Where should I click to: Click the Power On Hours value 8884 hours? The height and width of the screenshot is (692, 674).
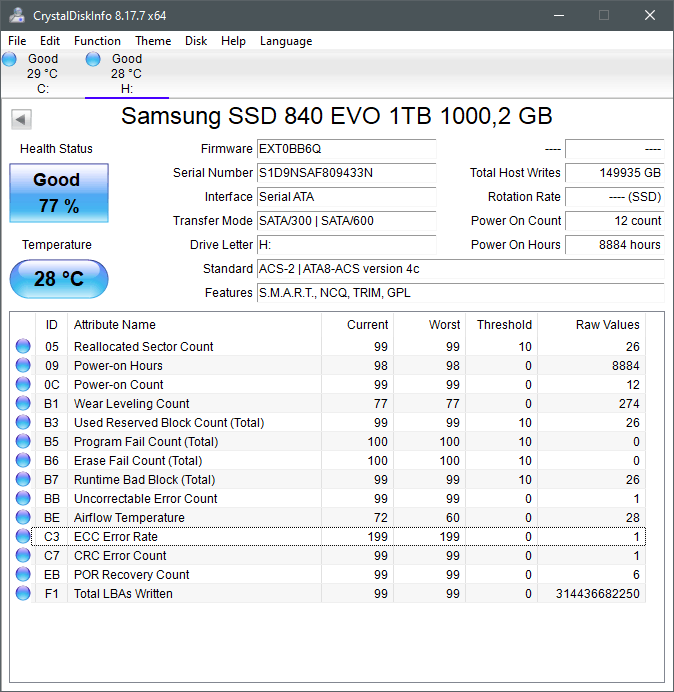(614, 244)
